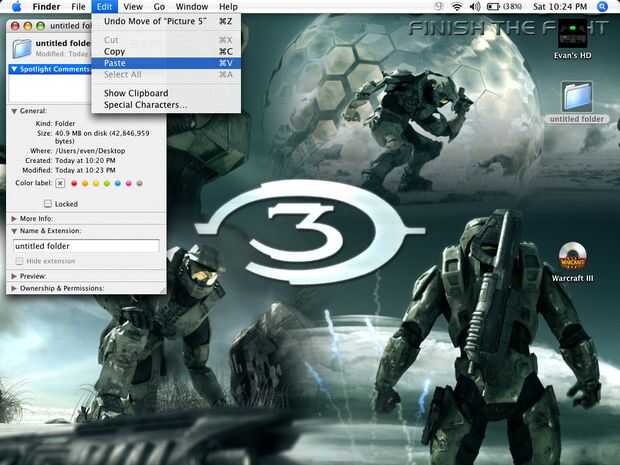Choose Copy from Edit menu
The width and height of the screenshot is (620, 465).
166,51
